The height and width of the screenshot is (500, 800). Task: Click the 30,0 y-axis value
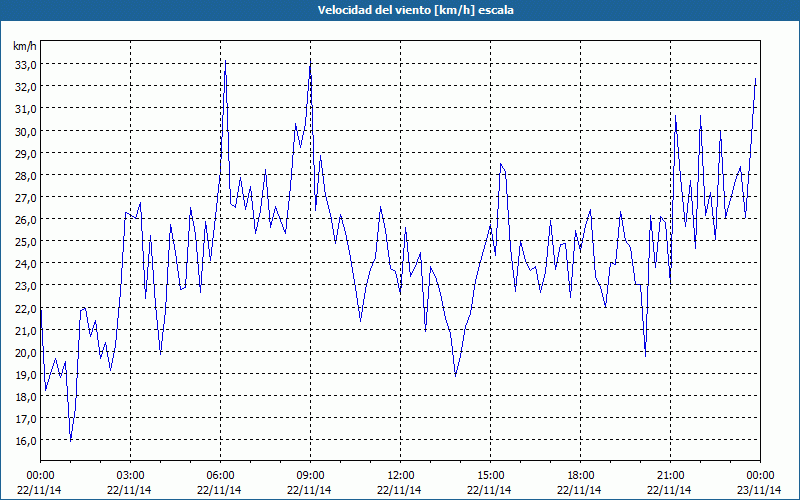click(26, 131)
